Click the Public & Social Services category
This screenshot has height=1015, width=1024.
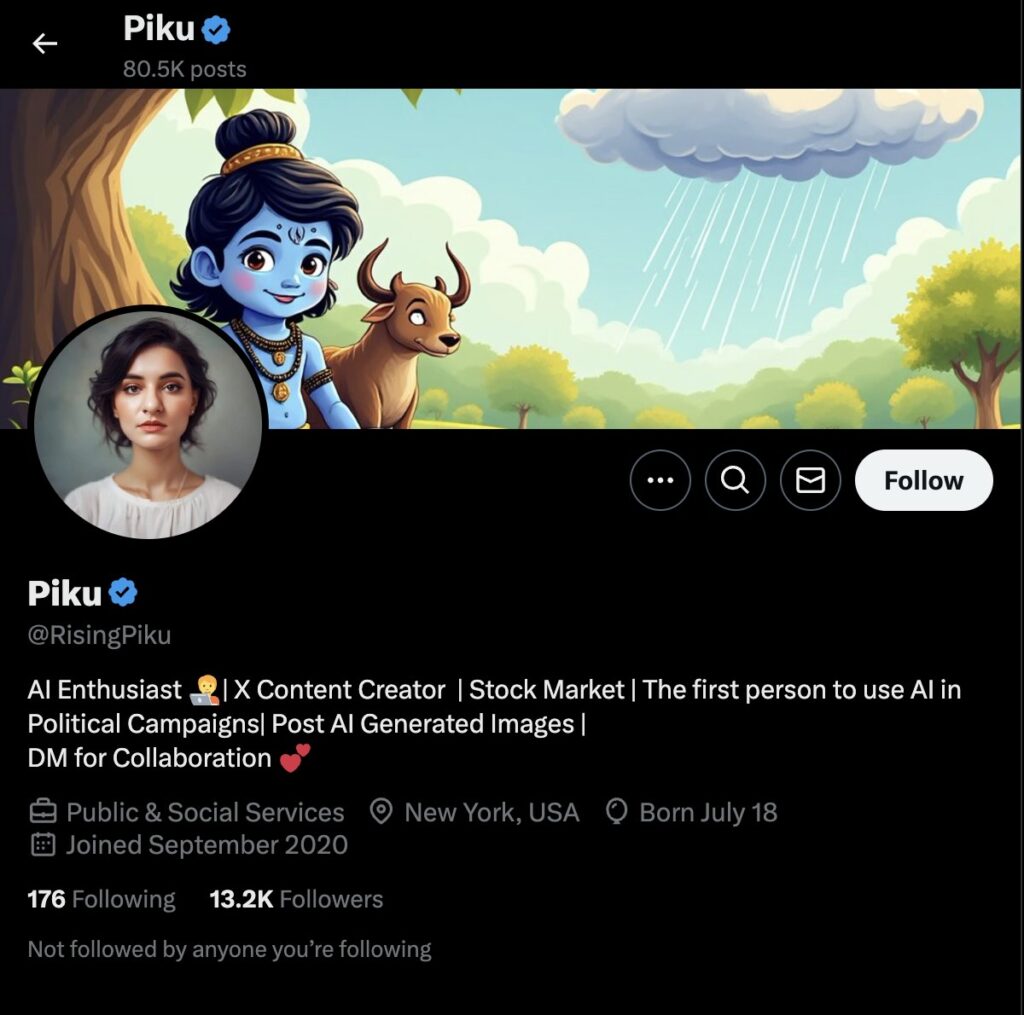(x=205, y=813)
